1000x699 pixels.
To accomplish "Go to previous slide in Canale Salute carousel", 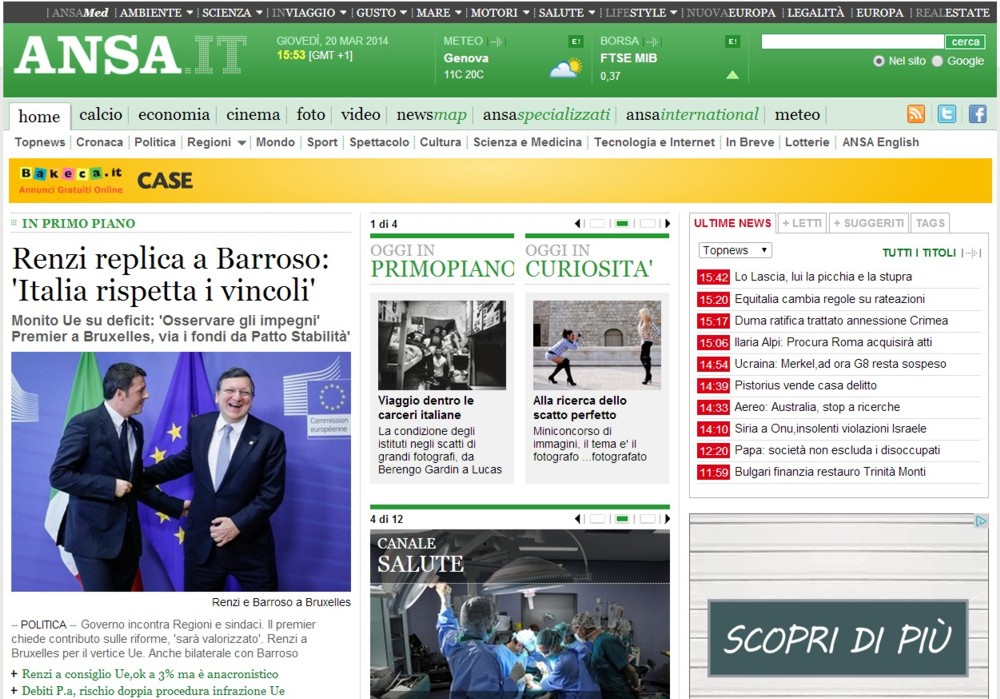I will [577, 519].
